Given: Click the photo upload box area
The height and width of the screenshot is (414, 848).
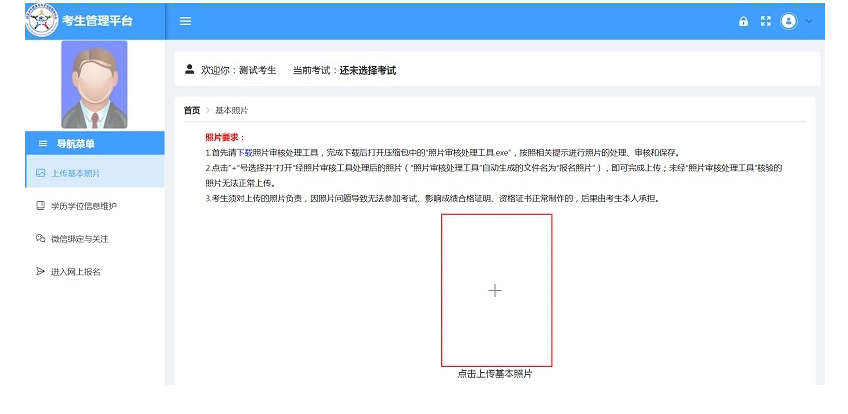Looking at the screenshot, I should click(496, 290).
